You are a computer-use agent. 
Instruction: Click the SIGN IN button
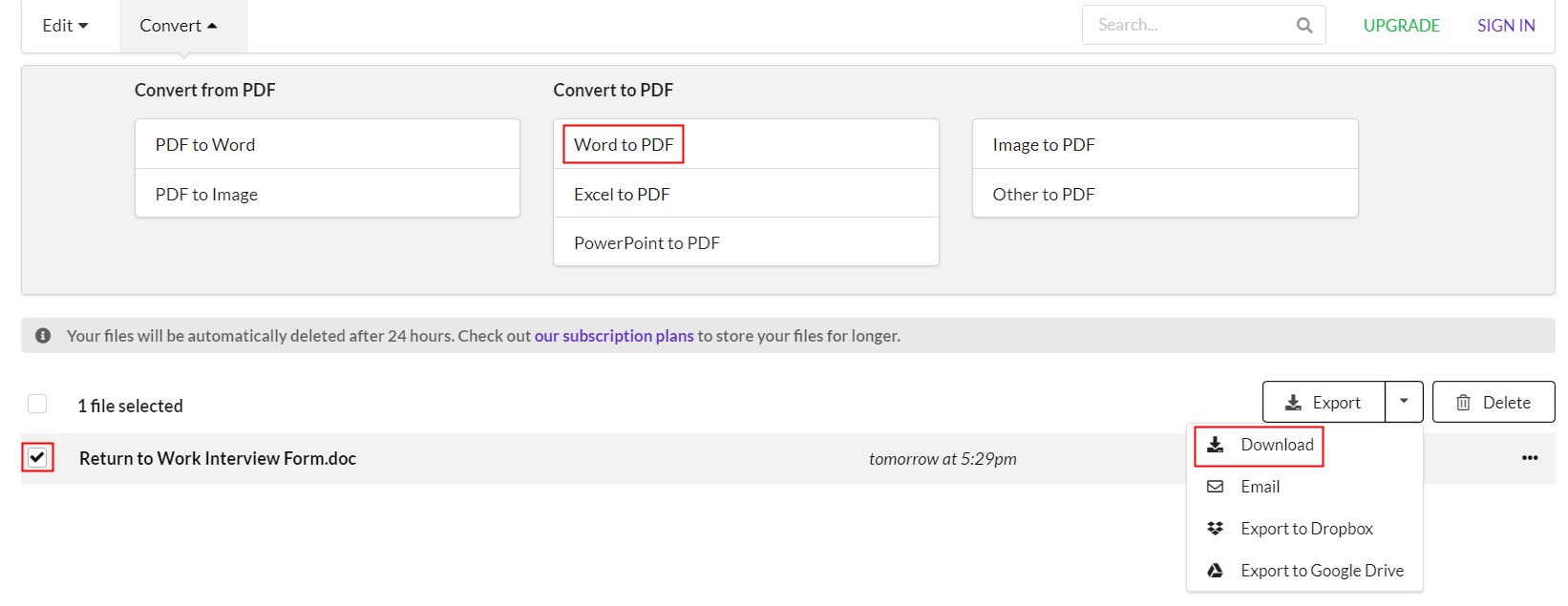[x=1506, y=26]
